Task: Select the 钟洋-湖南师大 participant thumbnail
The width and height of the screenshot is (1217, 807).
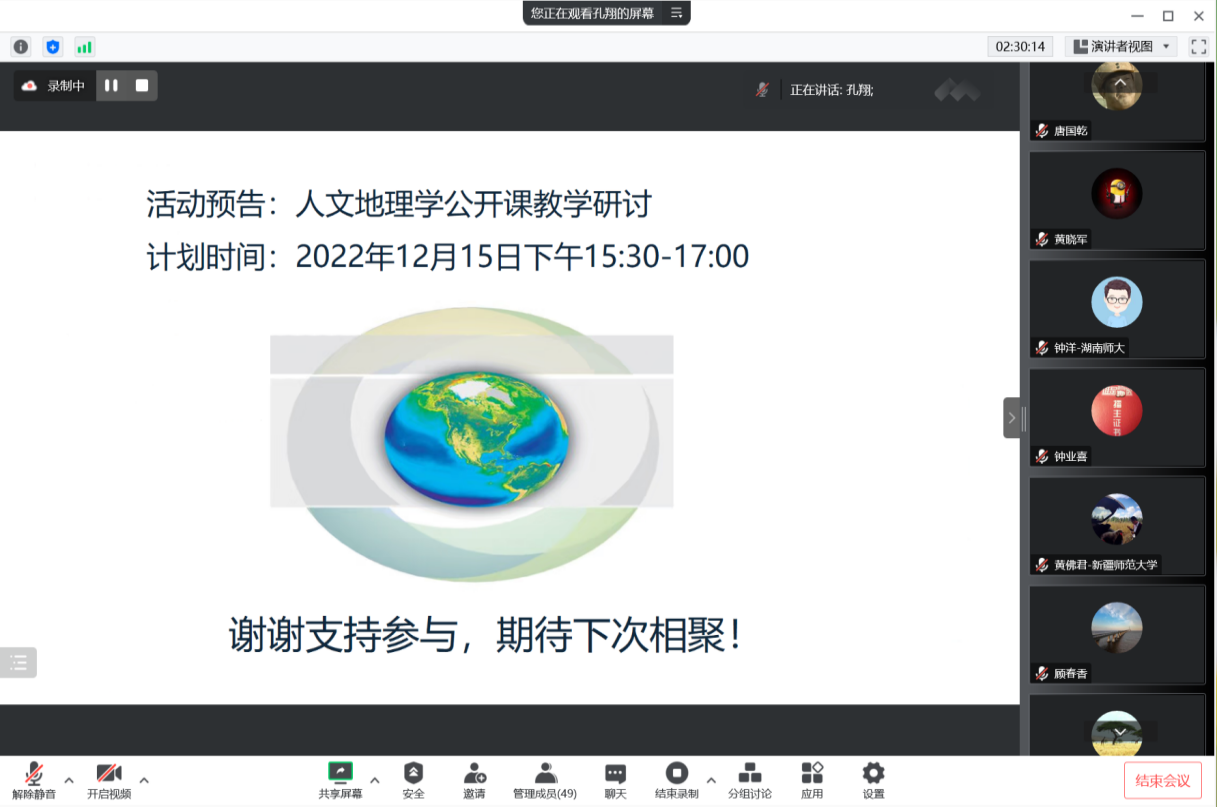Action: 1117,310
